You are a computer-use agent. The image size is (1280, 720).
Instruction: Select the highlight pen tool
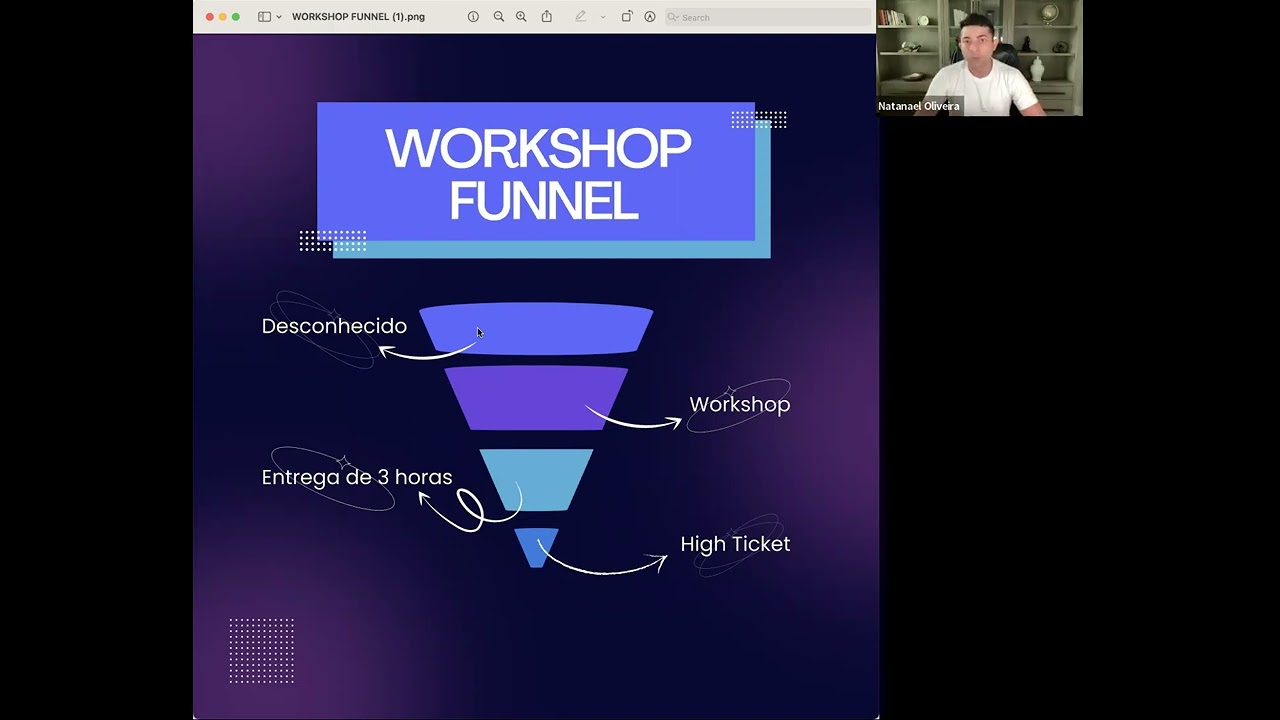(x=580, y=17)
